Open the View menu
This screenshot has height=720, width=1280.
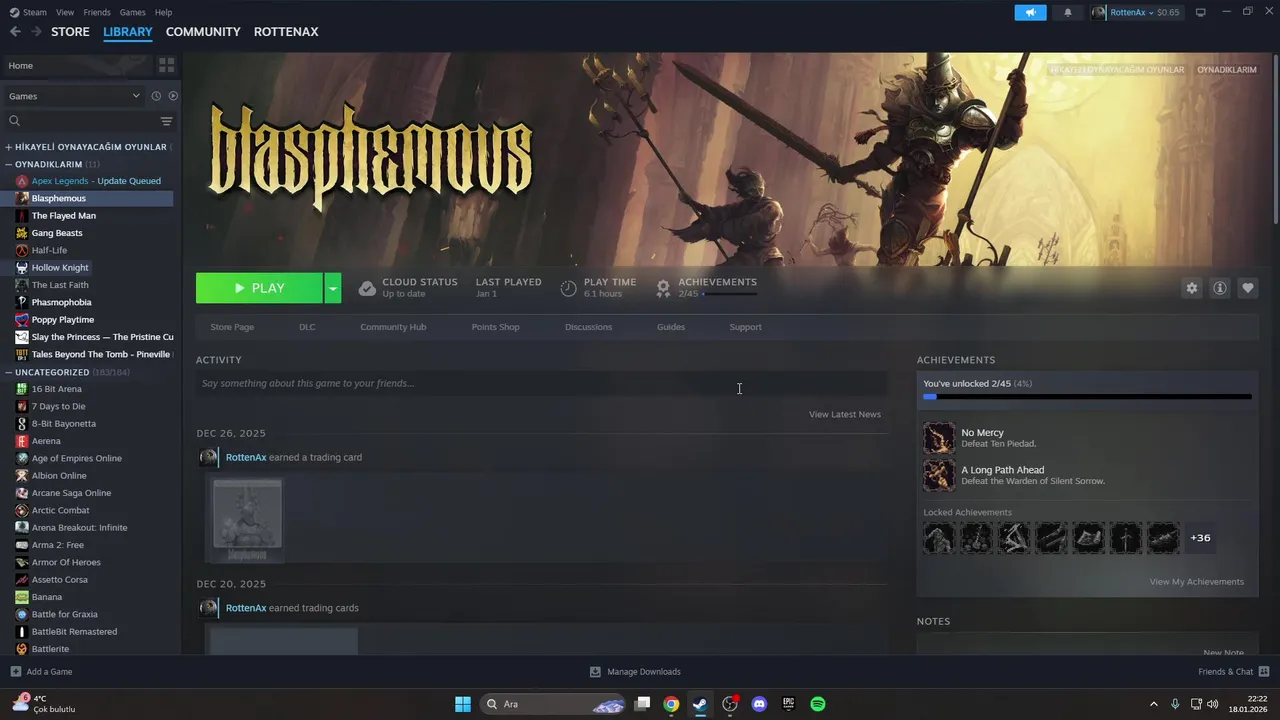coord(65,12)
